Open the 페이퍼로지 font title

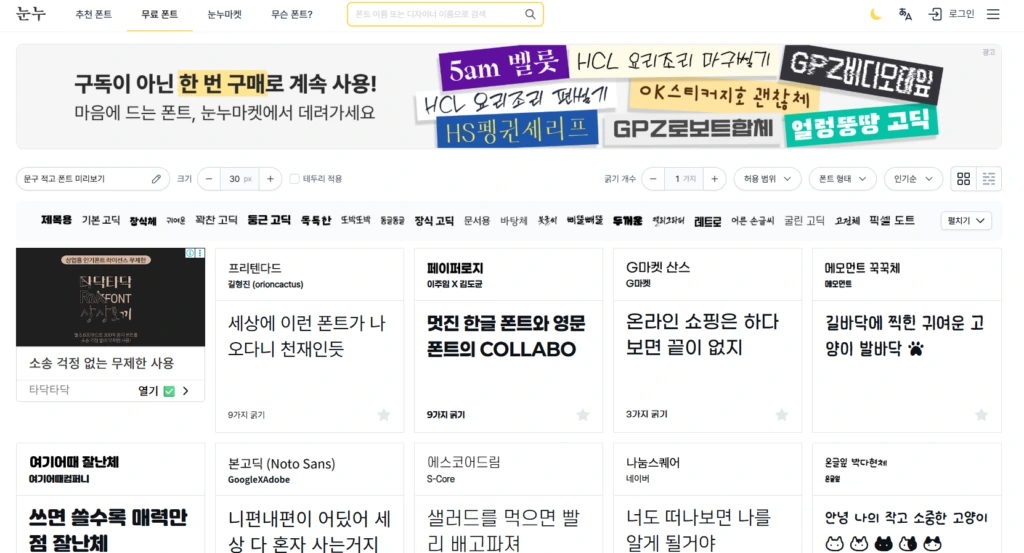pos(455,268)
